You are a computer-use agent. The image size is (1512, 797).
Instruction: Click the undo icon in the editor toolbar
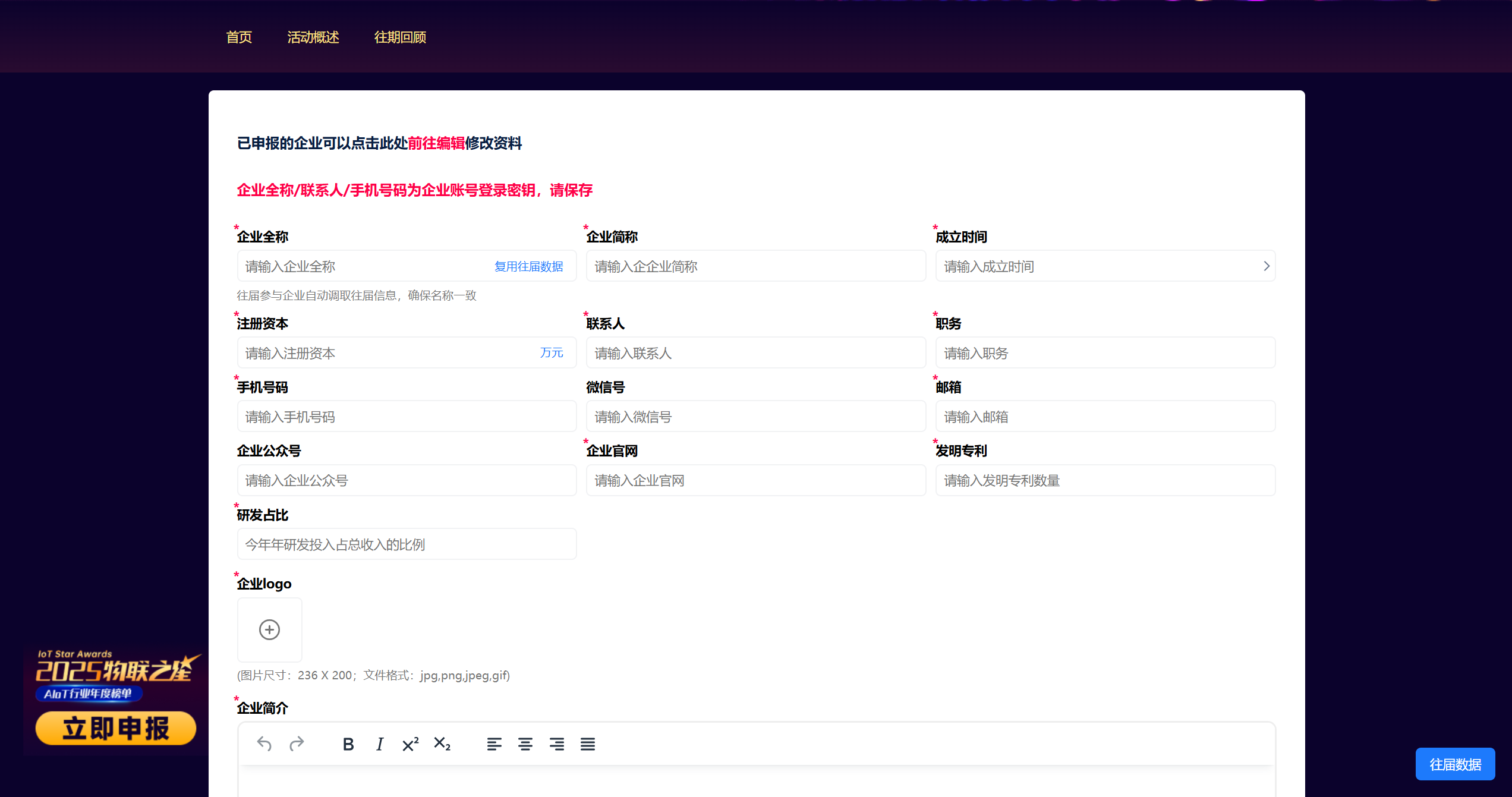click(x=264, y=744)
